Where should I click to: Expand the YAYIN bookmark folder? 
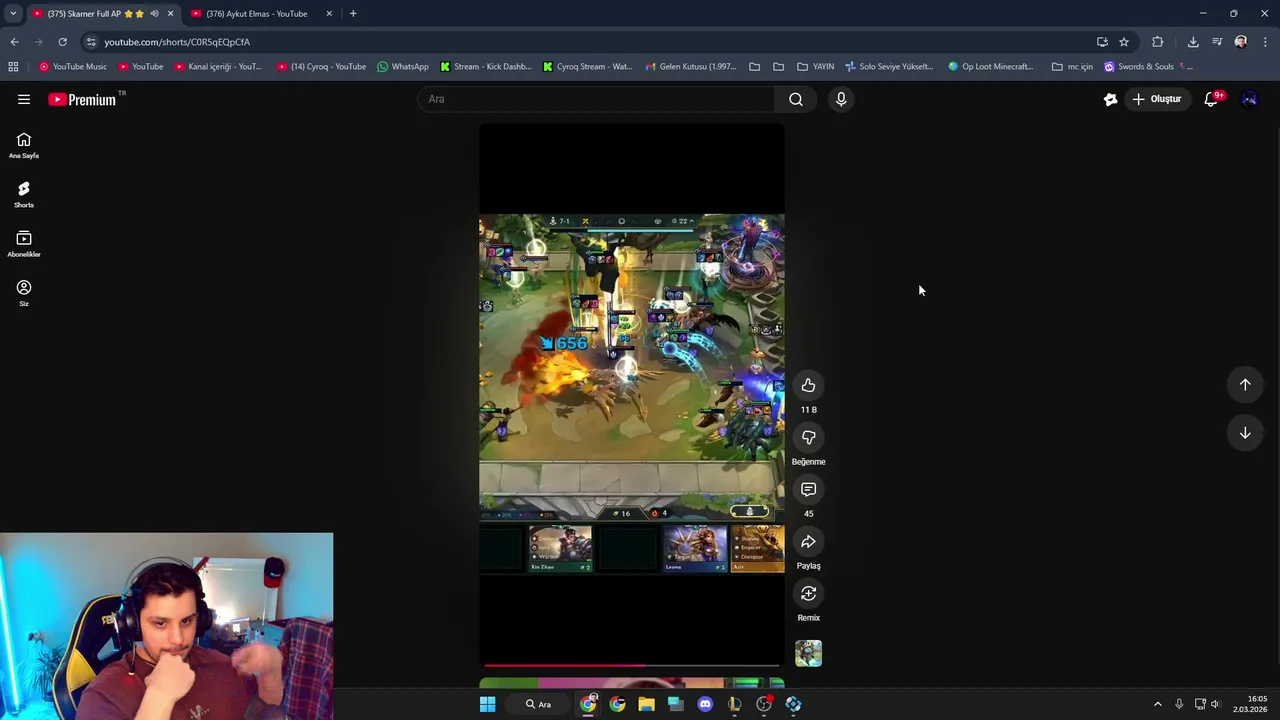pyautogui.click(x=815, y=67)
